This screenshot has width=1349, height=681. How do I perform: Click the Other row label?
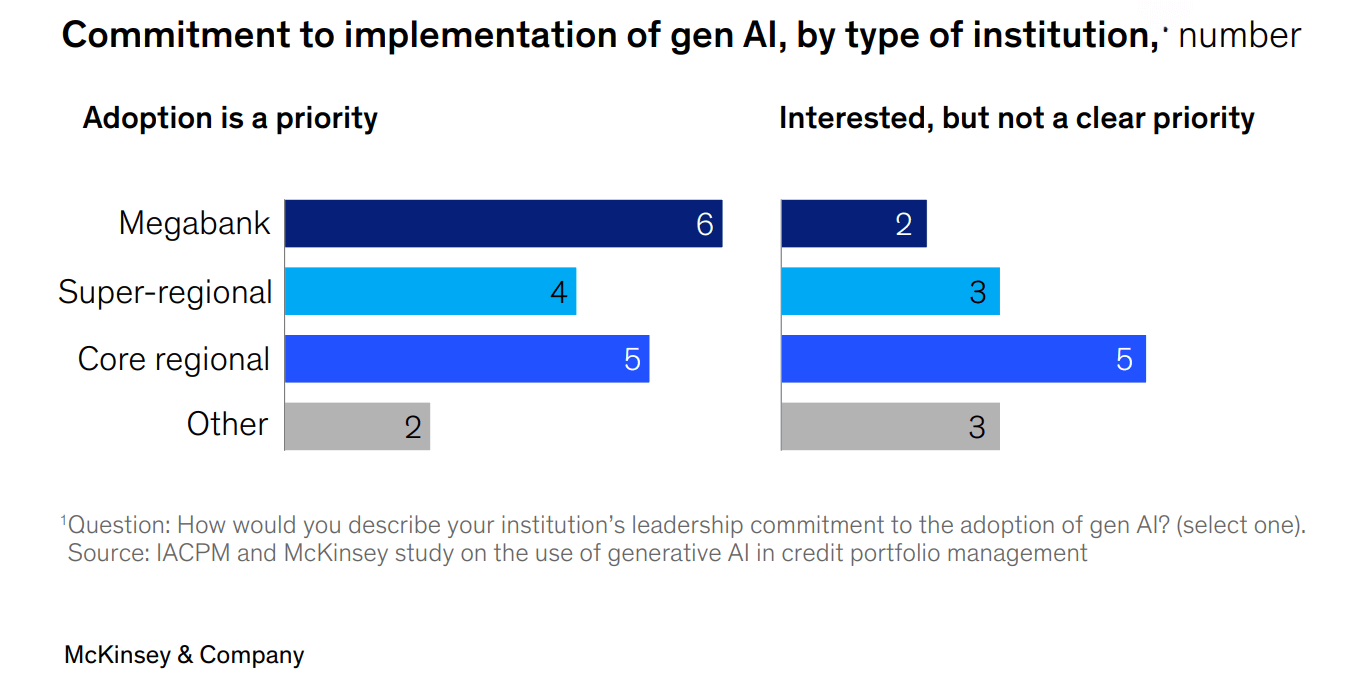227,424
